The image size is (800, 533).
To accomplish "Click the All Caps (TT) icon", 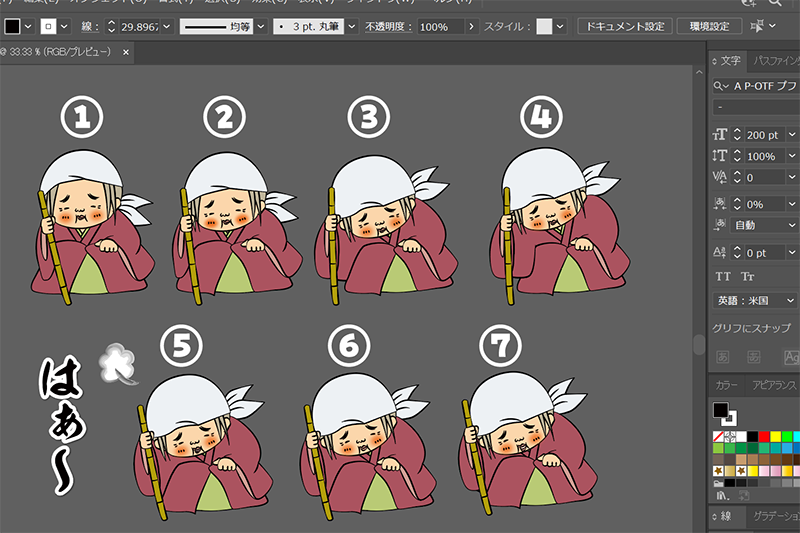I will [722, 276].
